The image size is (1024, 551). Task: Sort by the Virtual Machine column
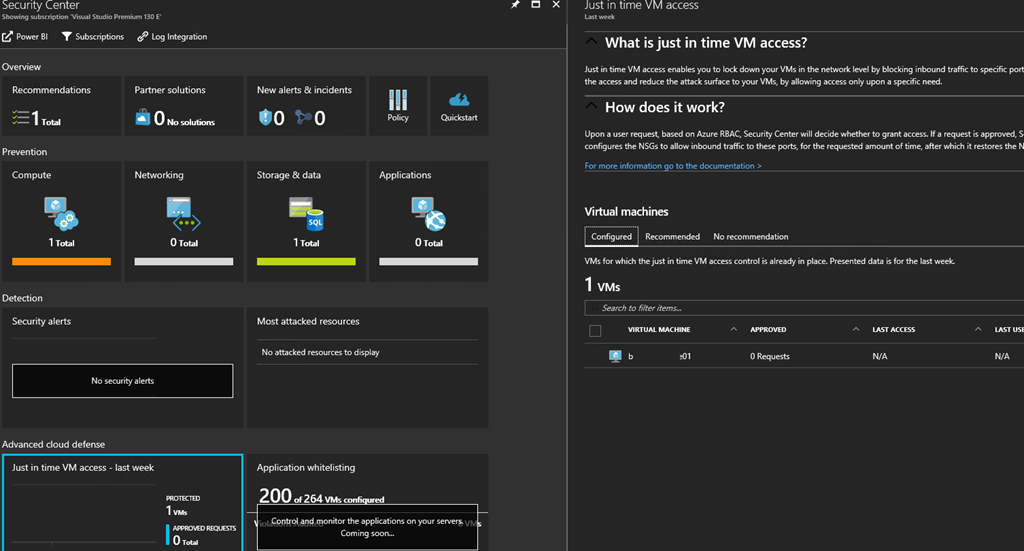(x=659, y=330)
